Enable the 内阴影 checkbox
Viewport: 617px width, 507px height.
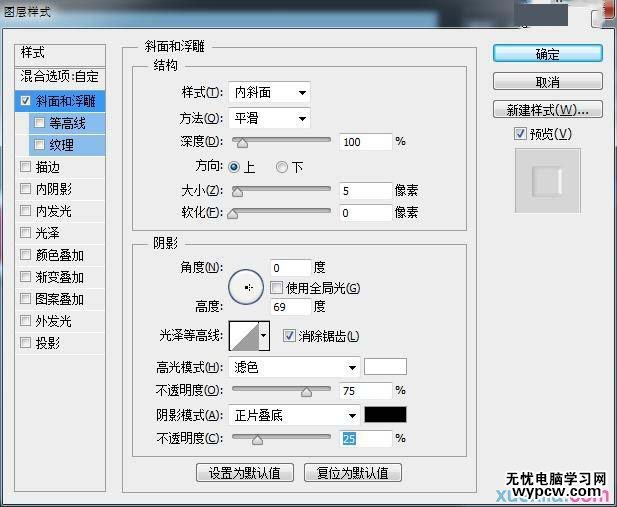(26, 189)
